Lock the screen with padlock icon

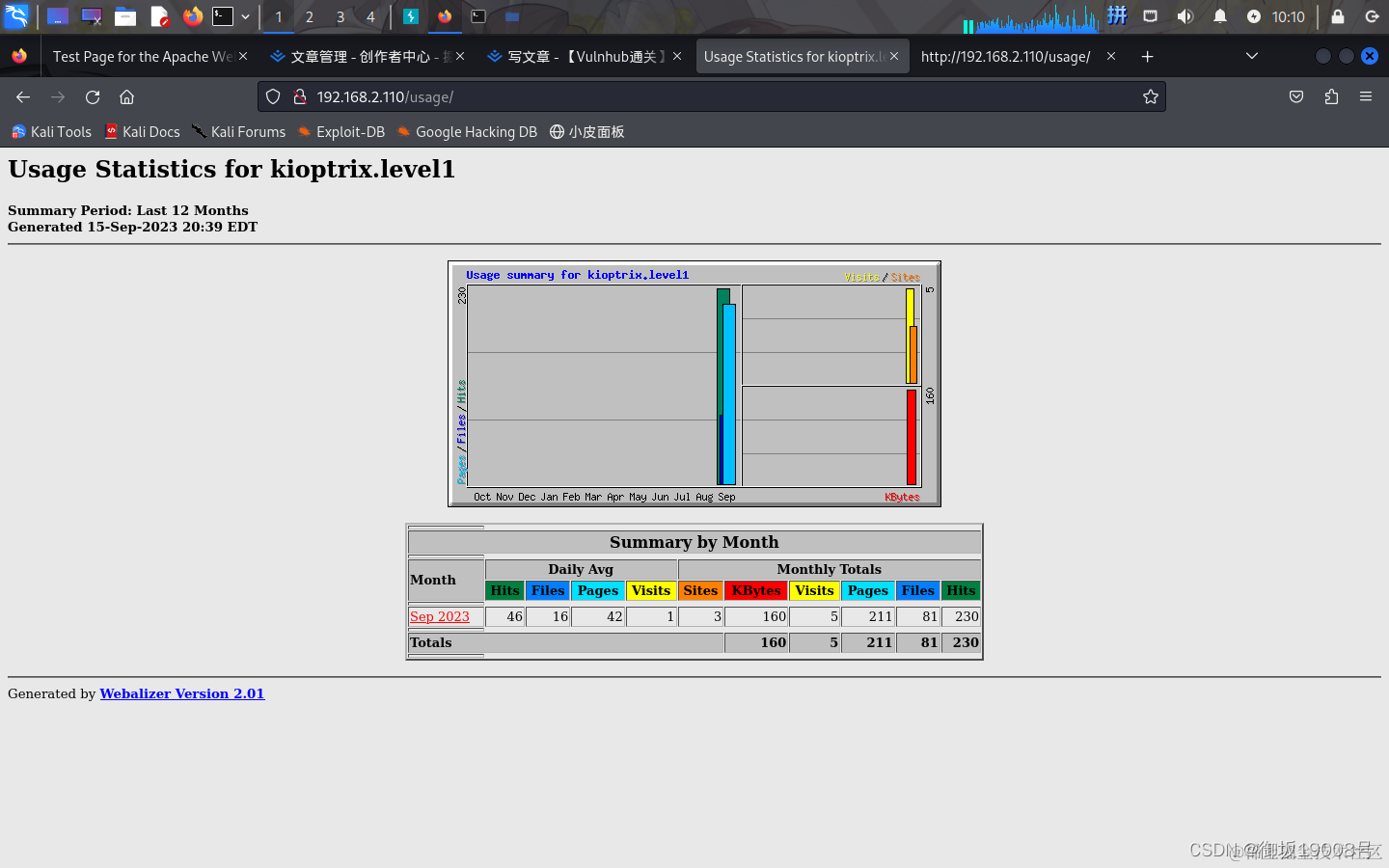1338,16
